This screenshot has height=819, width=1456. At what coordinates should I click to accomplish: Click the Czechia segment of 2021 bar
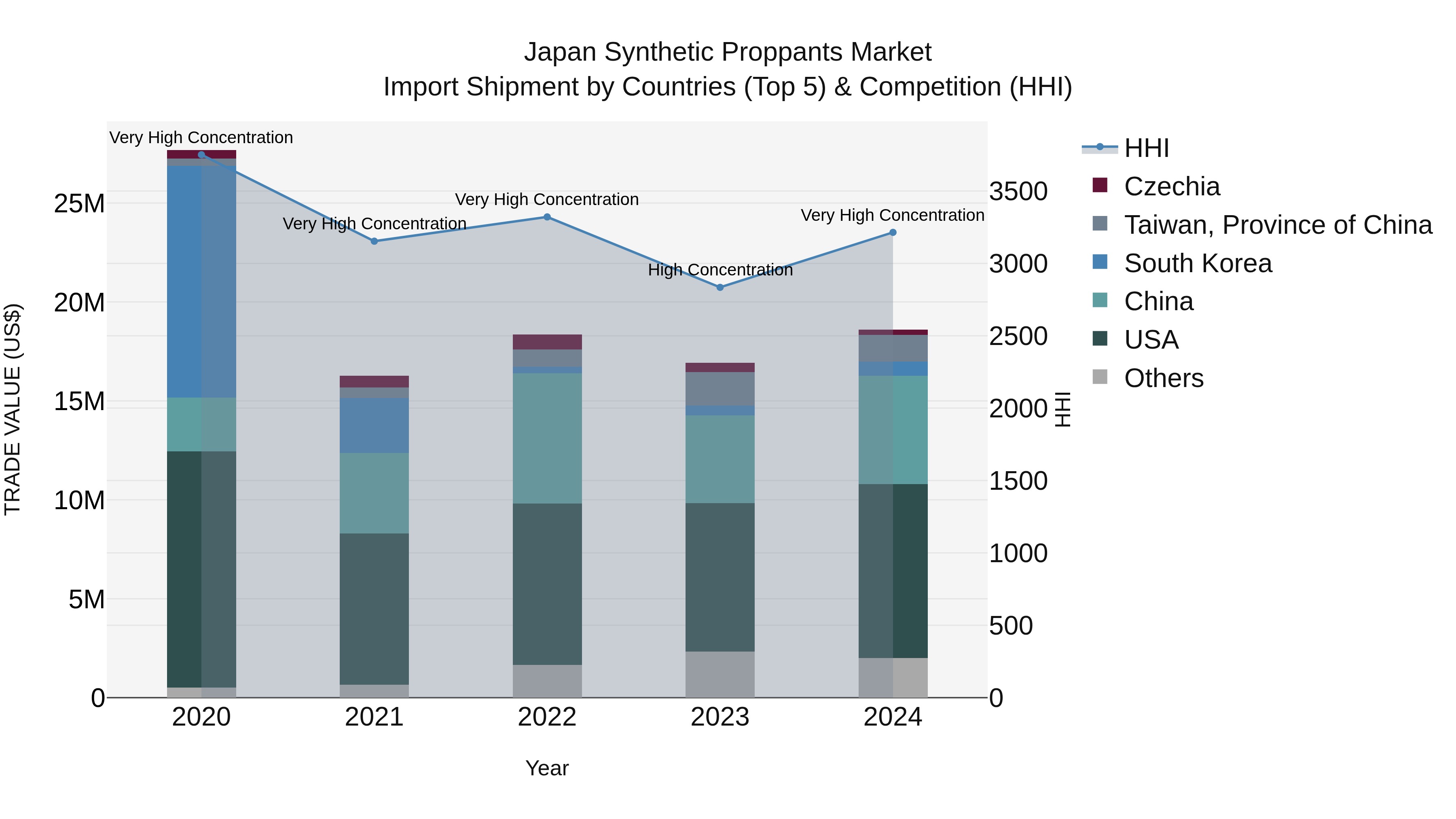pyautogui.click(x=374, y=381)
